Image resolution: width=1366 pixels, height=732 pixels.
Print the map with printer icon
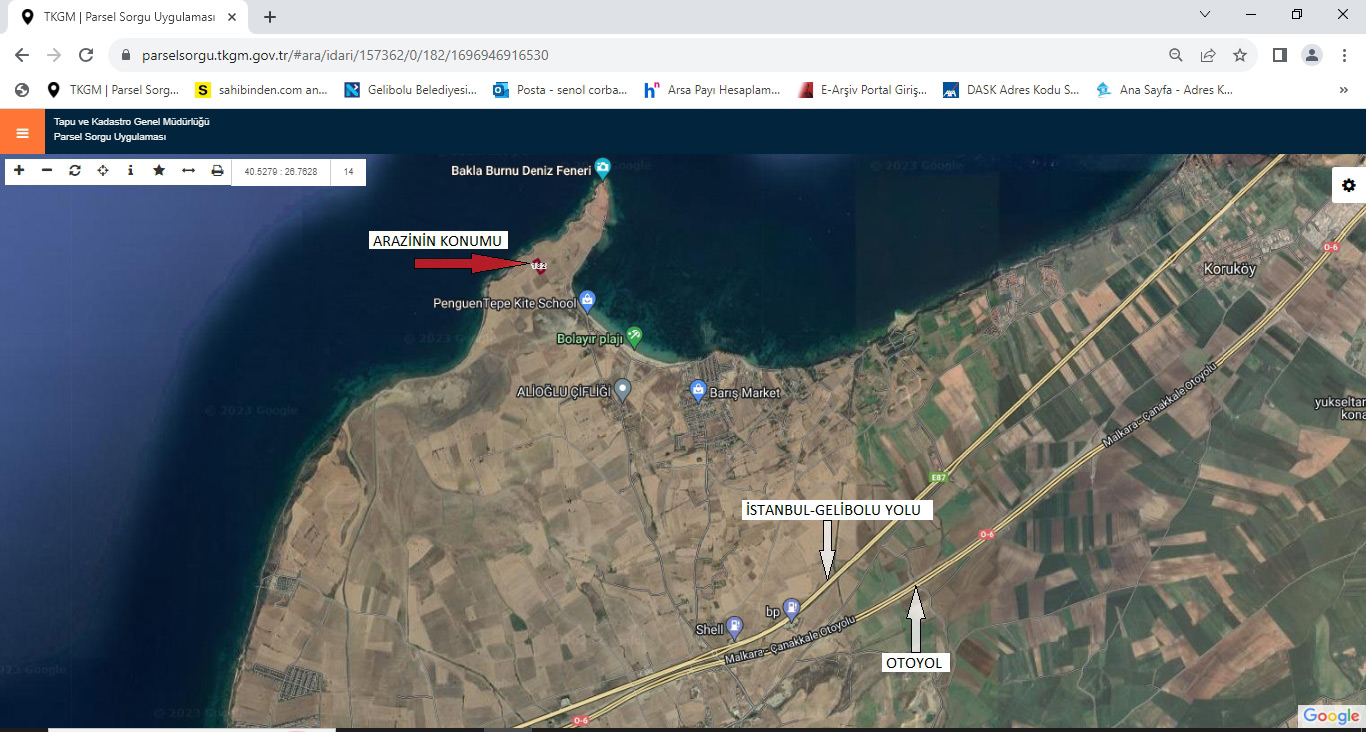[x=217, y=171]
